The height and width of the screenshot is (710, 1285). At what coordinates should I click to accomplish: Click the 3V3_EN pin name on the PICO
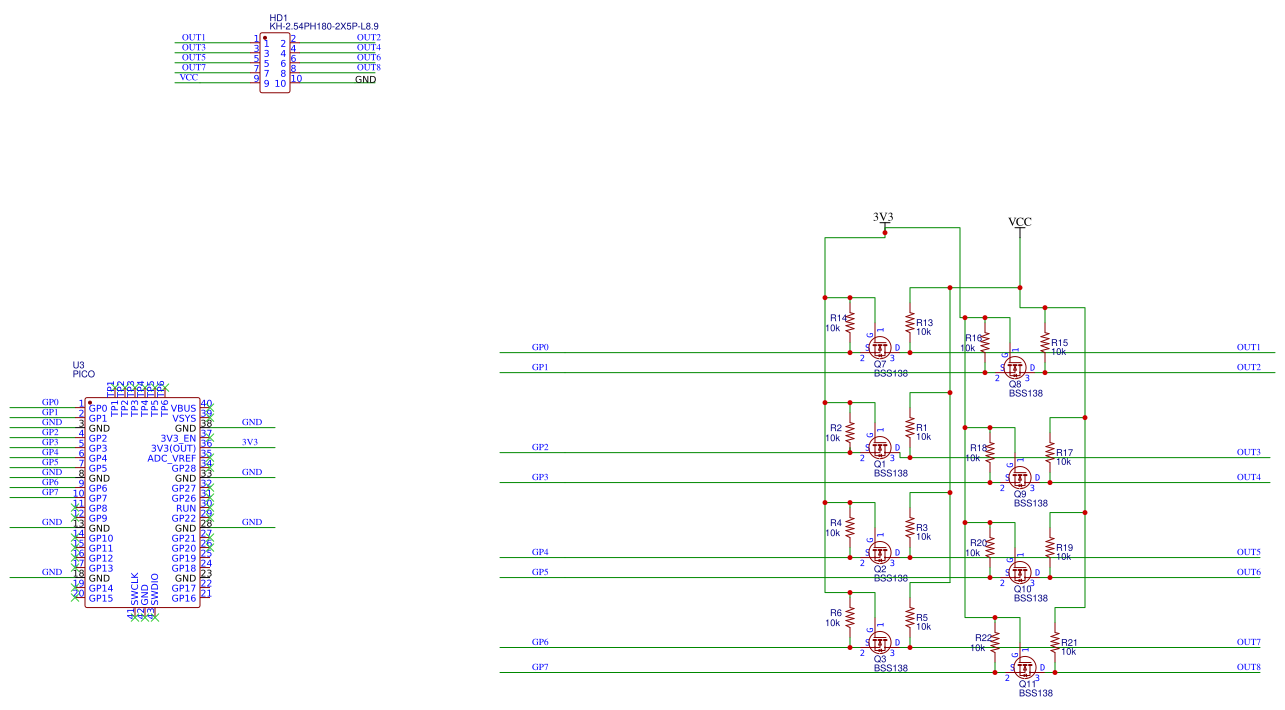pos(178,438)
